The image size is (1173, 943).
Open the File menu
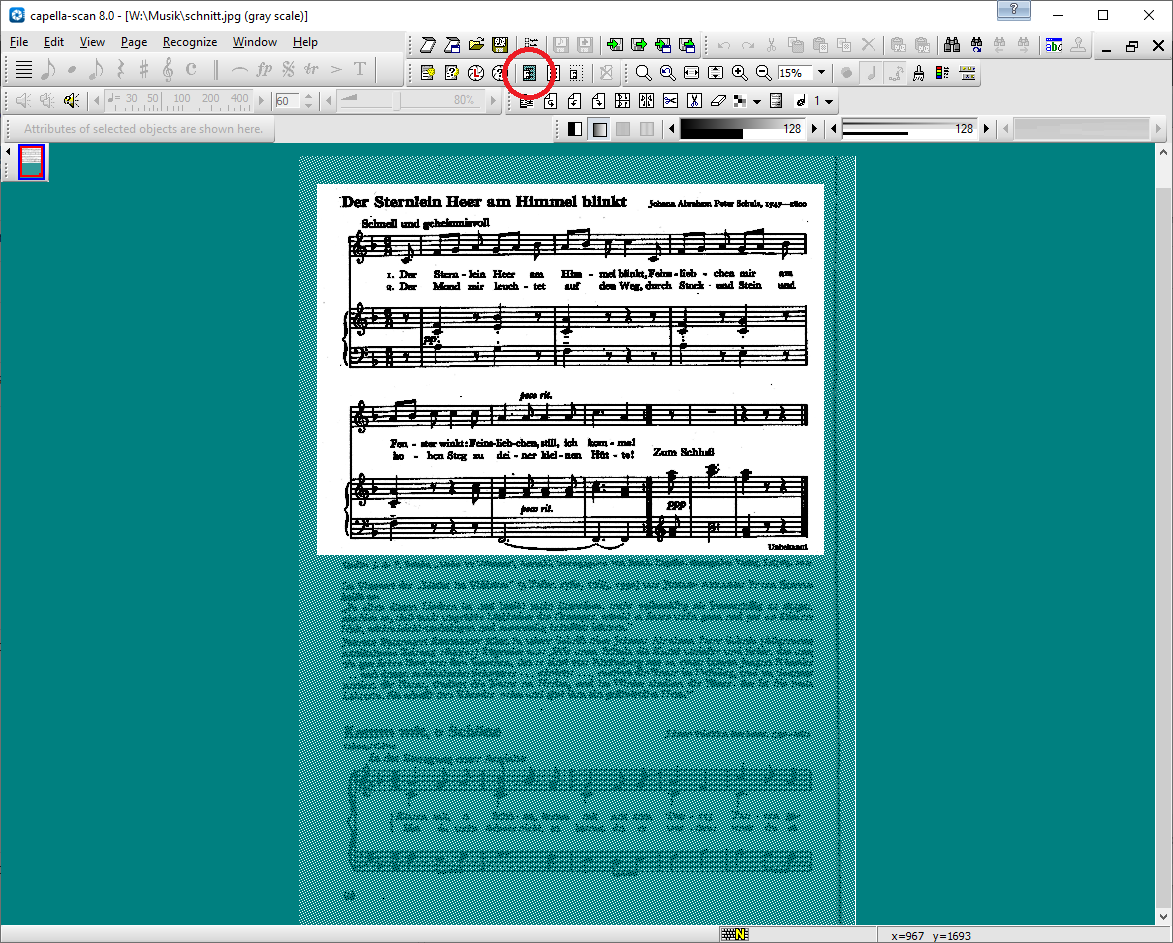[19, 42]
